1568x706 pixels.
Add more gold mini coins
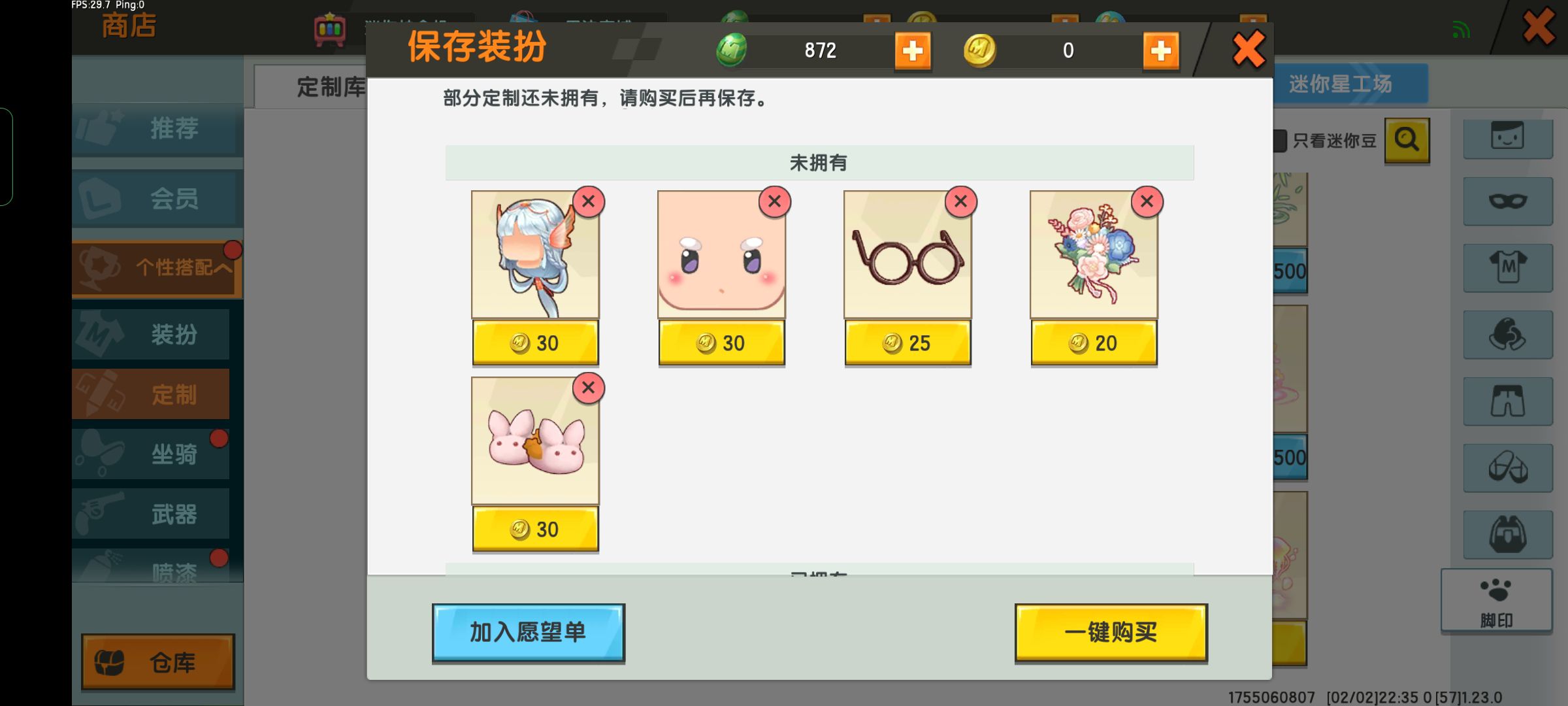(x=1161, y=50)
